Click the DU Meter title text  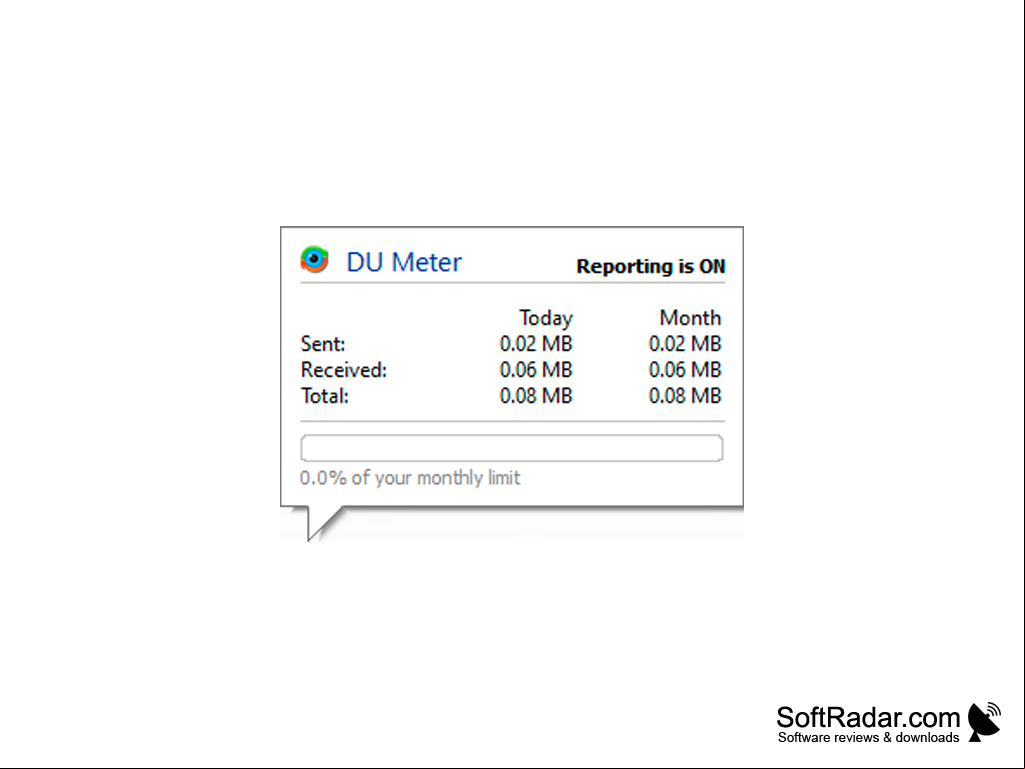tap(404, 262)
